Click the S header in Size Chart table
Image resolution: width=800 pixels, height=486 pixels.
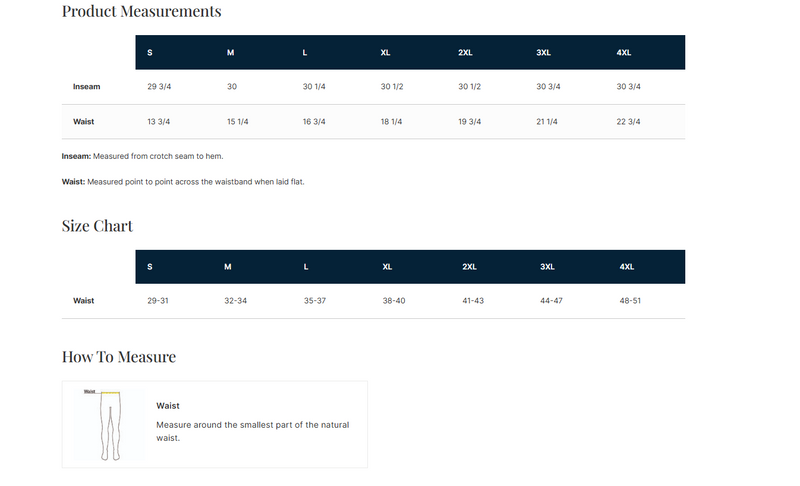tap(149, 267)
